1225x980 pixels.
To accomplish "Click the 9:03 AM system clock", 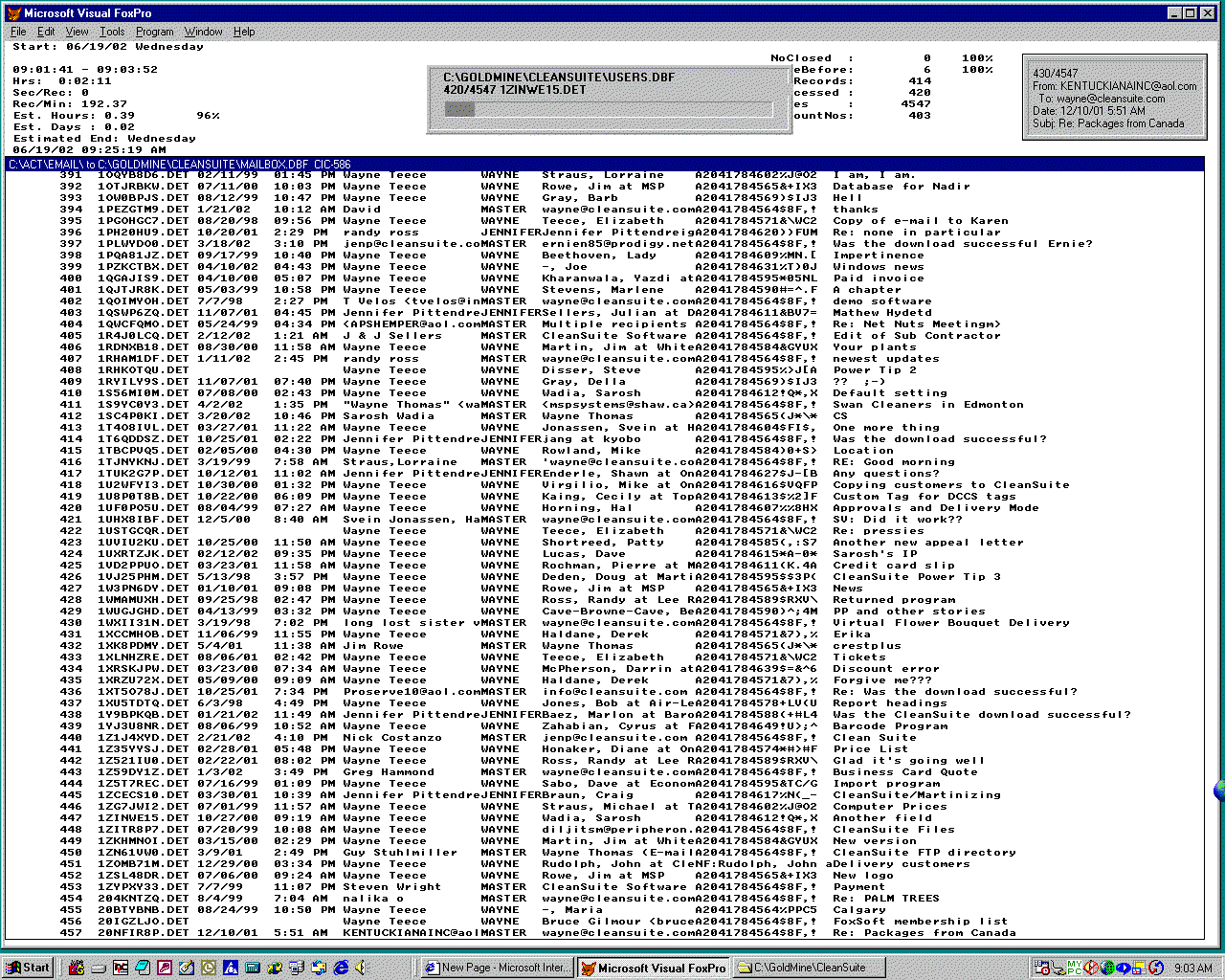I will (1193, 969).
